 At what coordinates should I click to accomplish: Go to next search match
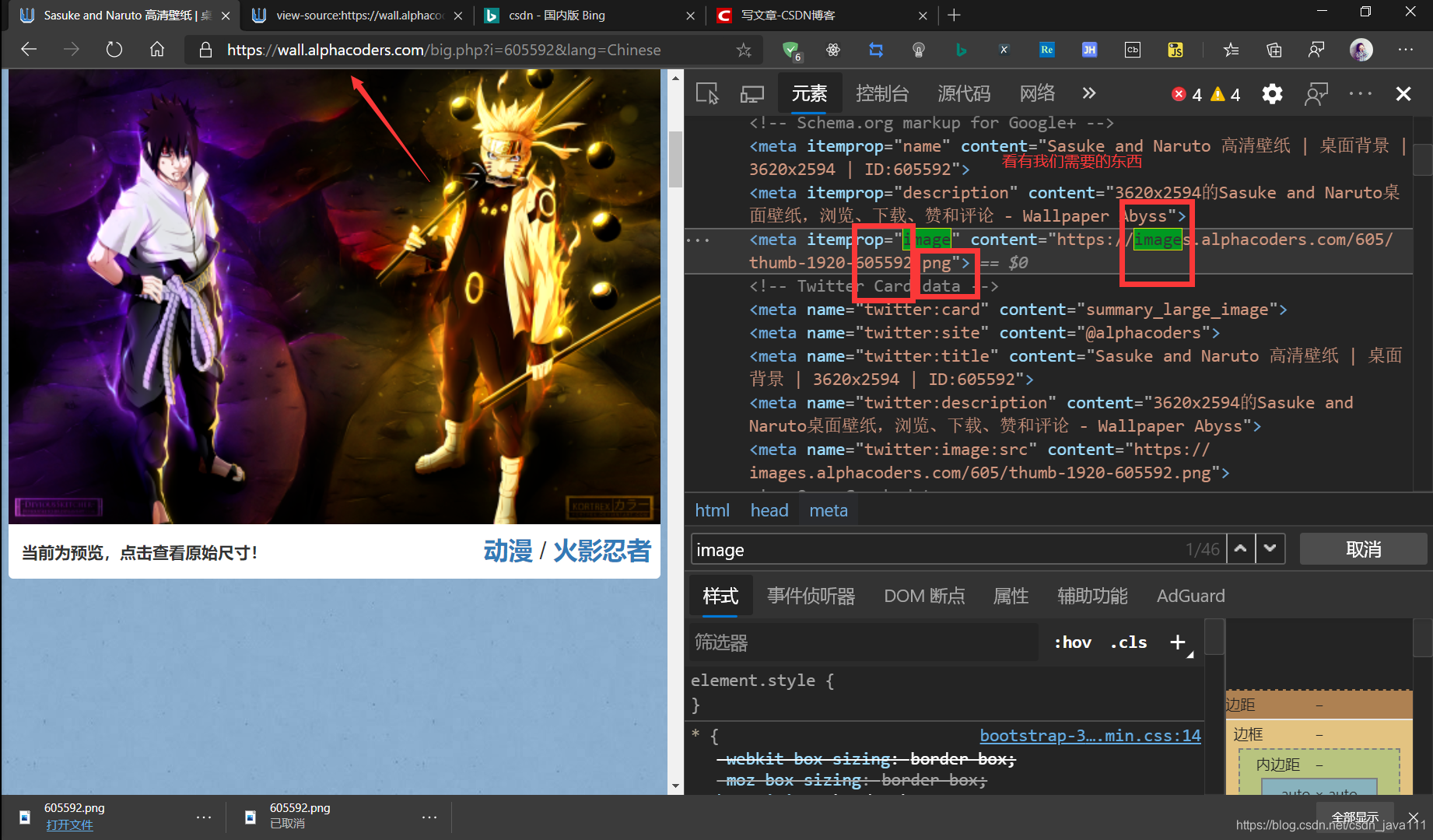pyautogui.click(x=1270, y=549)
